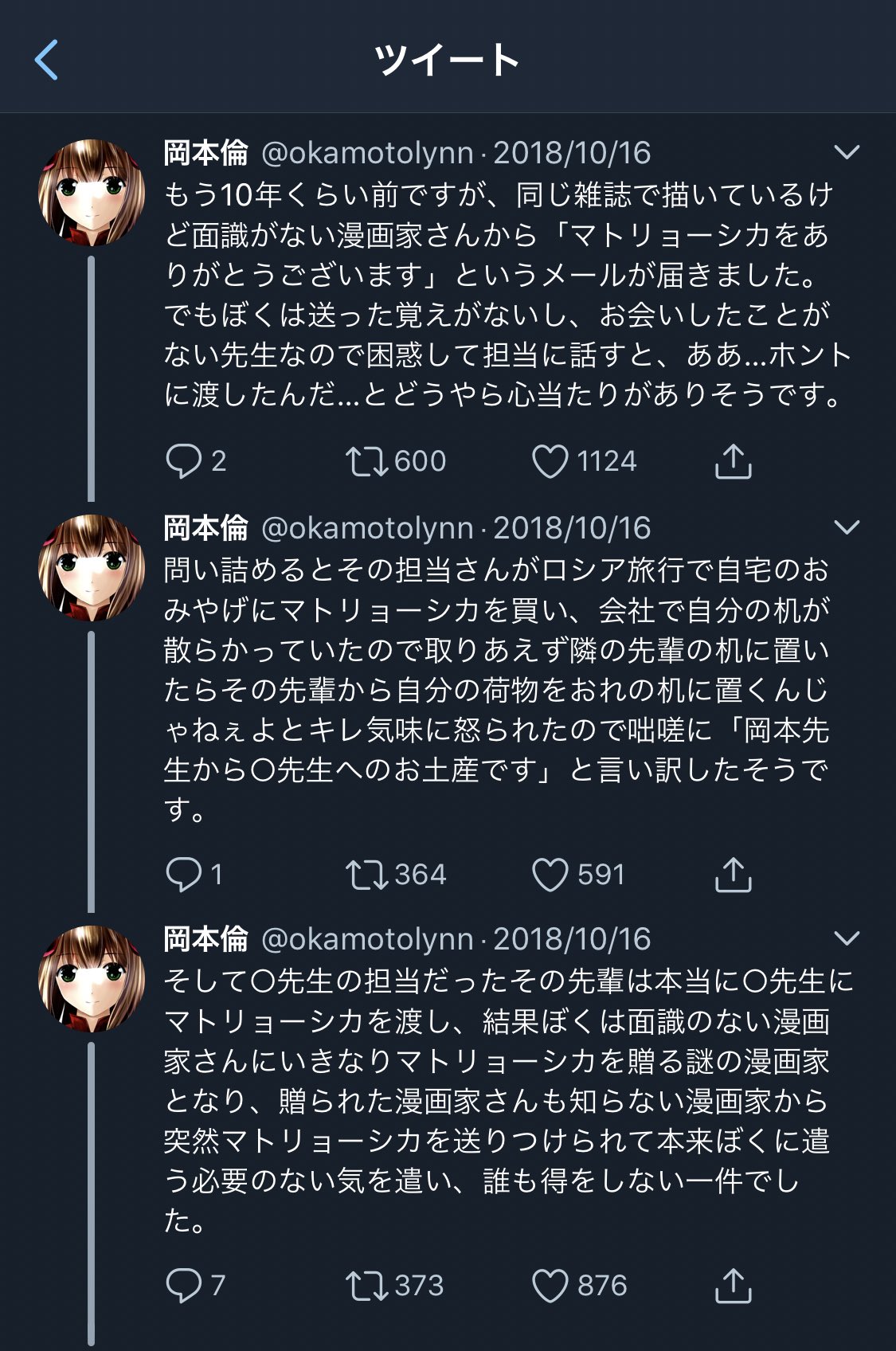This screenshot has width=896, height=1351.
Task: Like the tweet with 591 likes
Action: point(550,875)
